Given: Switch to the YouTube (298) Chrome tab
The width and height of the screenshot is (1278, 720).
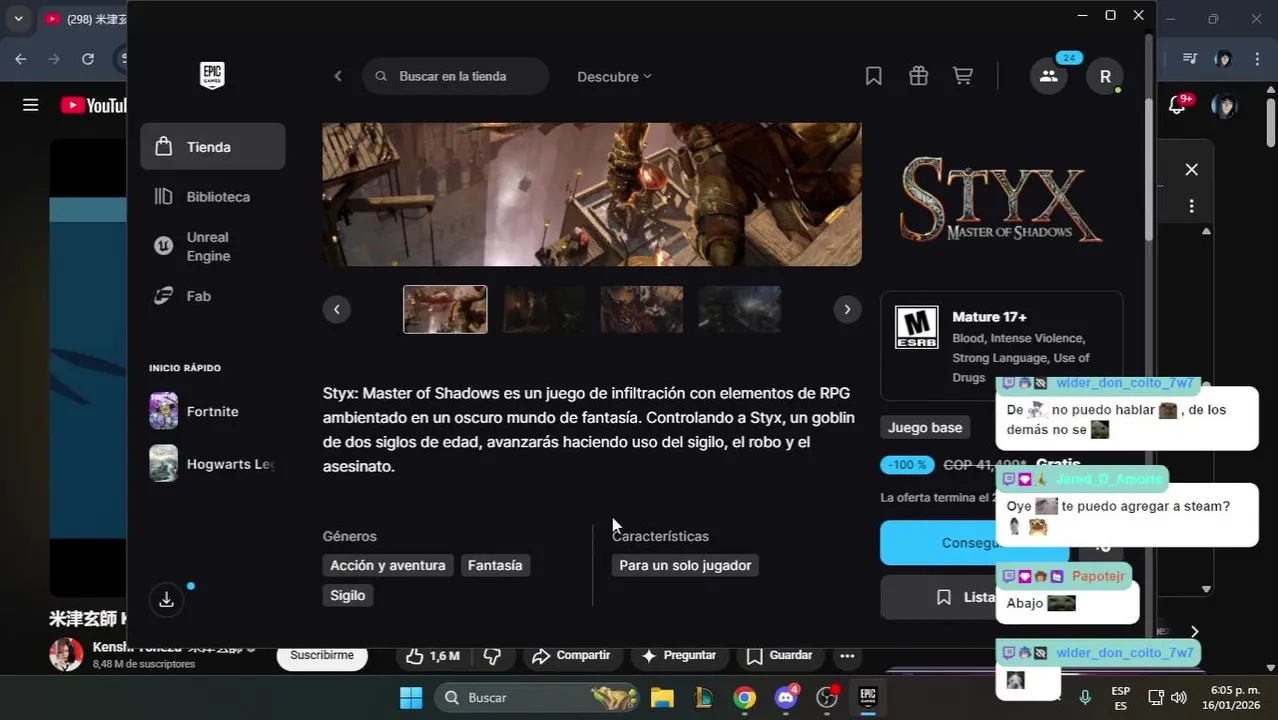Looking at the screenshot, I should click(86, 19).
